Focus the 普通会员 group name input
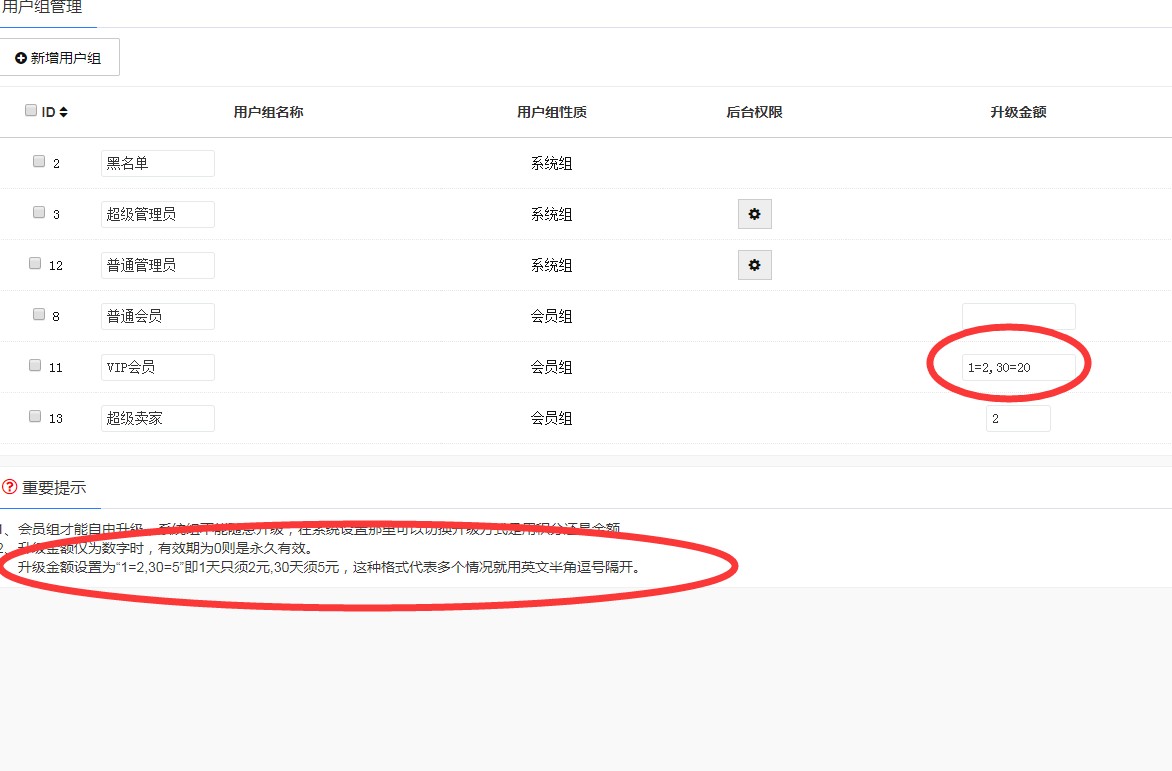 (157, 317)
